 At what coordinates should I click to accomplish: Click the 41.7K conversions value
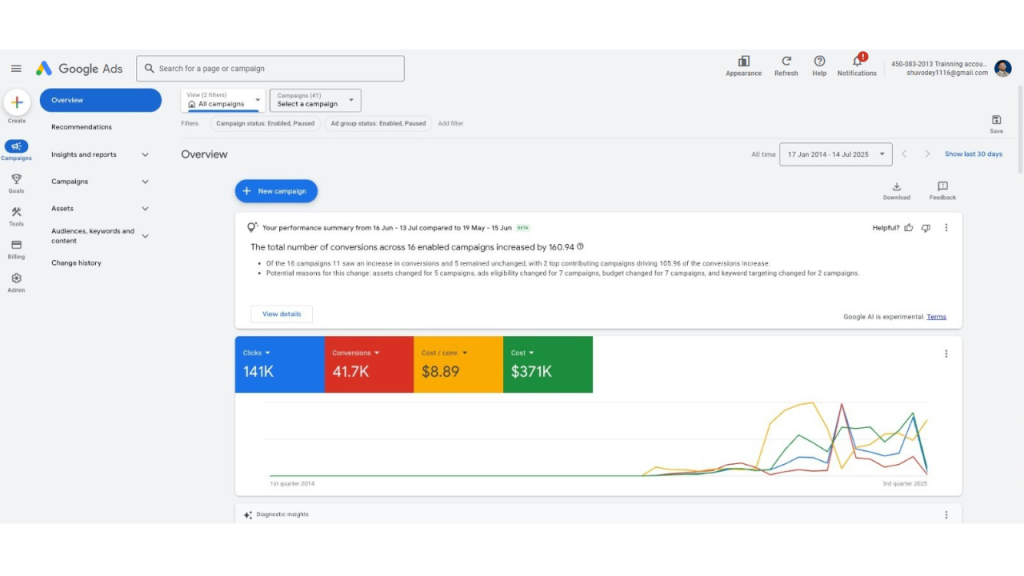tap(351, 372)
